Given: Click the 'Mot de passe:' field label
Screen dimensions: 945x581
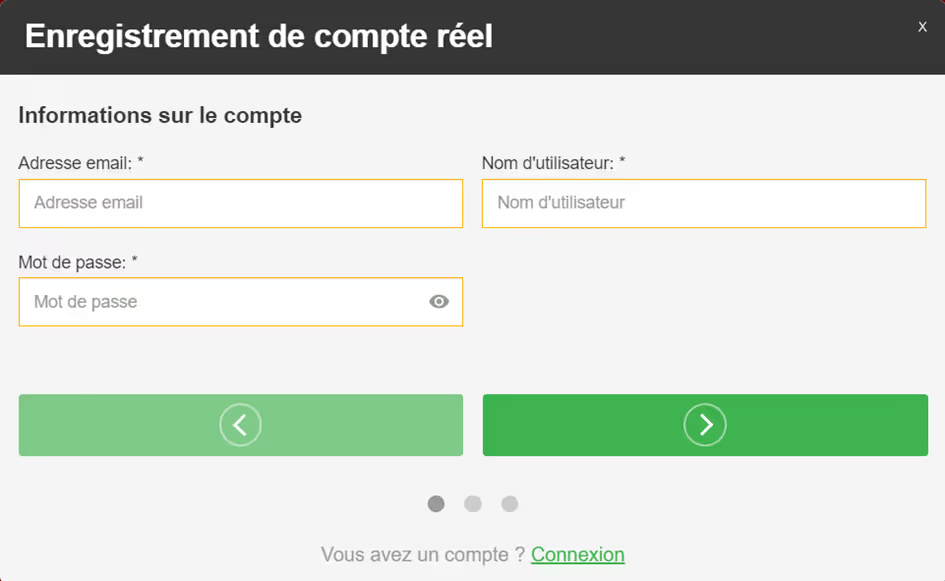Looking at the screenshot, I should pos(72,262).
